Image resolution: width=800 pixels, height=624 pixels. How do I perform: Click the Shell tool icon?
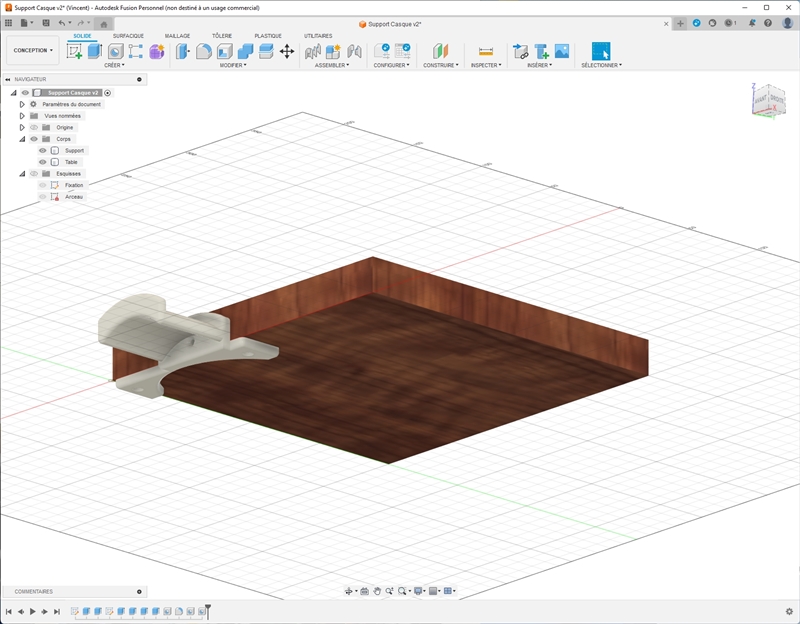[224, 52]
